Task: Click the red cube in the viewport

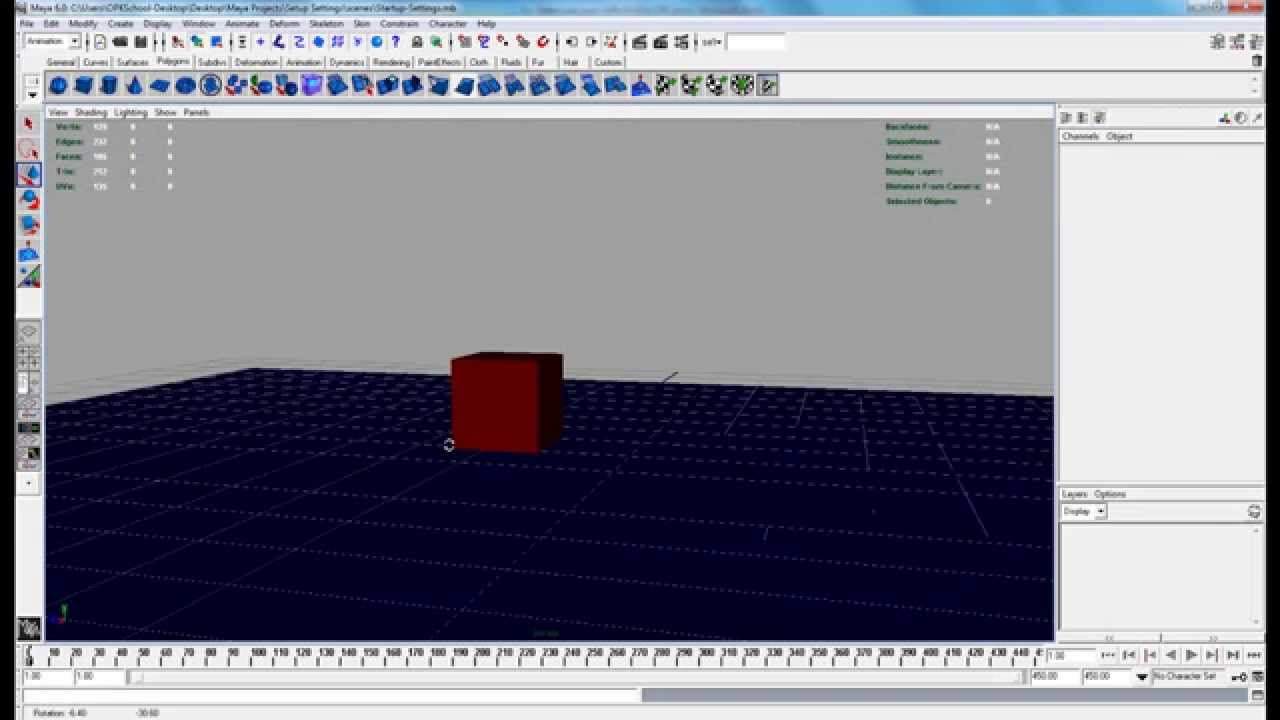Action: coord(506,402)
